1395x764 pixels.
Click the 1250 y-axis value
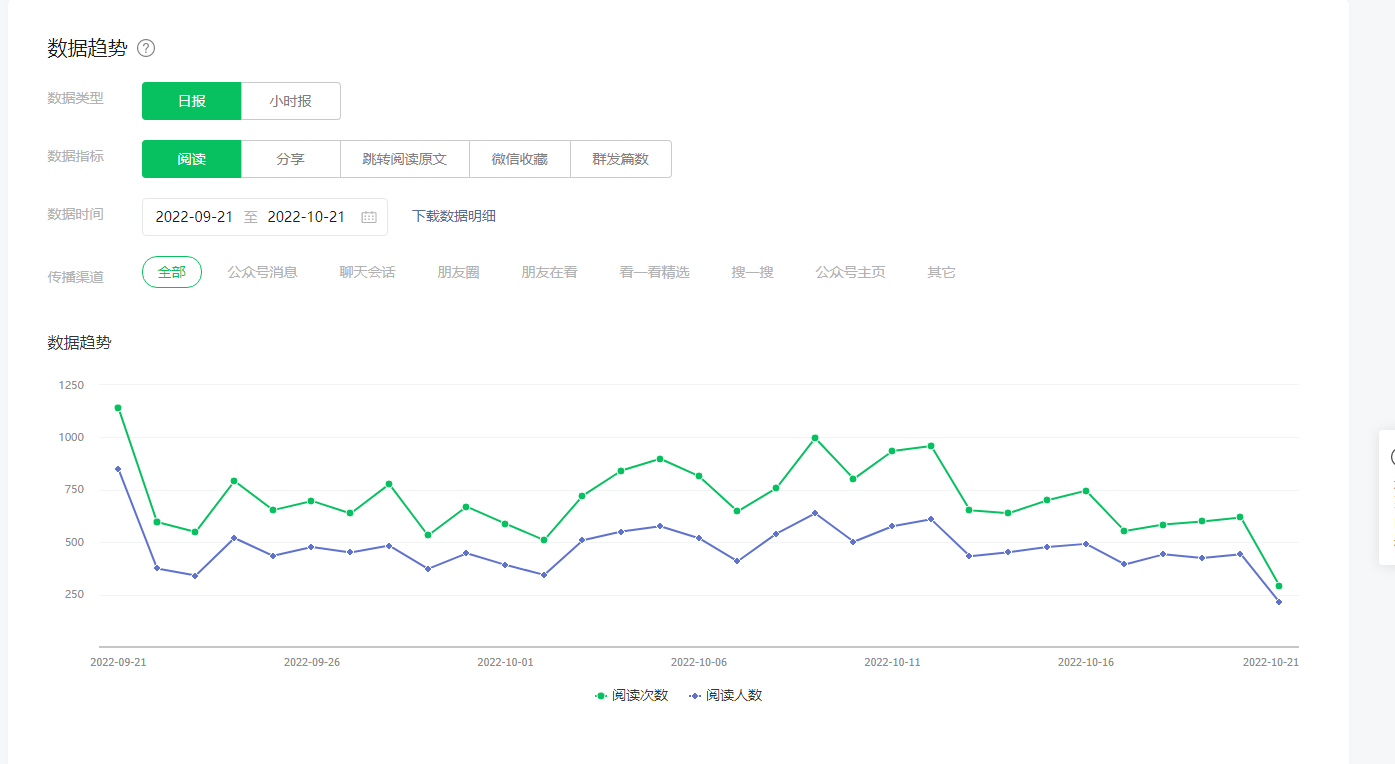(72, 385)
